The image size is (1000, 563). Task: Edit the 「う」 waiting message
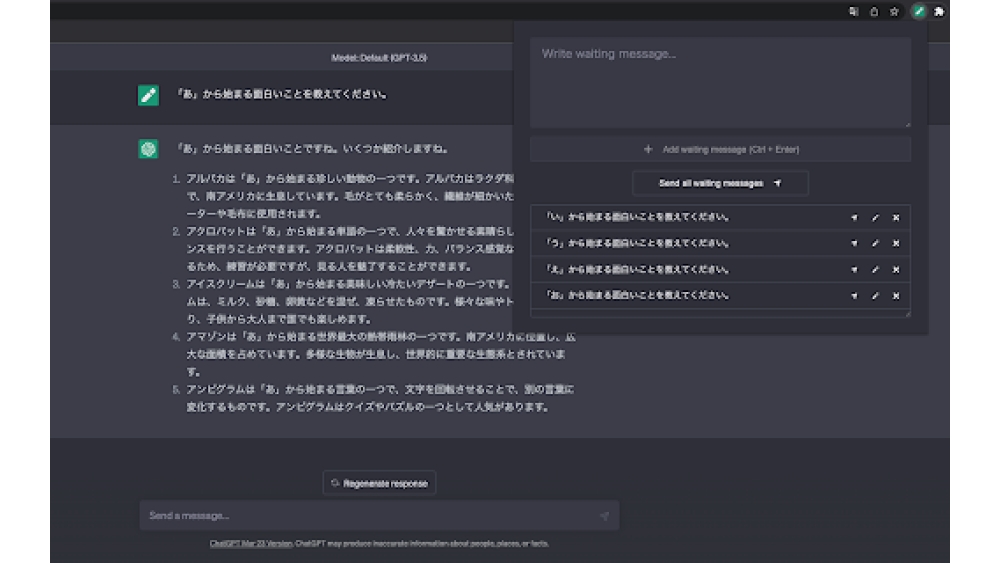pos(875,244)
